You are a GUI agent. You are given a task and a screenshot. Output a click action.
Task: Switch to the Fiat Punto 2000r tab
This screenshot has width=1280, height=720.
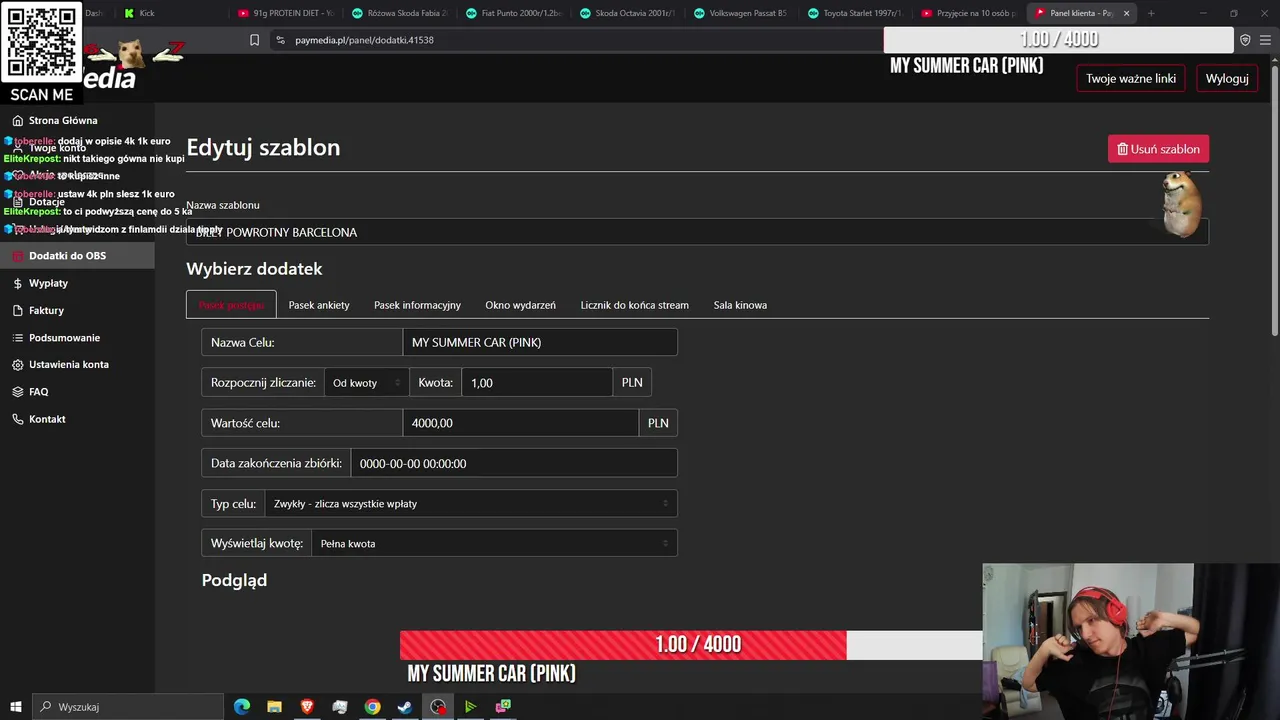click(515, 13)
